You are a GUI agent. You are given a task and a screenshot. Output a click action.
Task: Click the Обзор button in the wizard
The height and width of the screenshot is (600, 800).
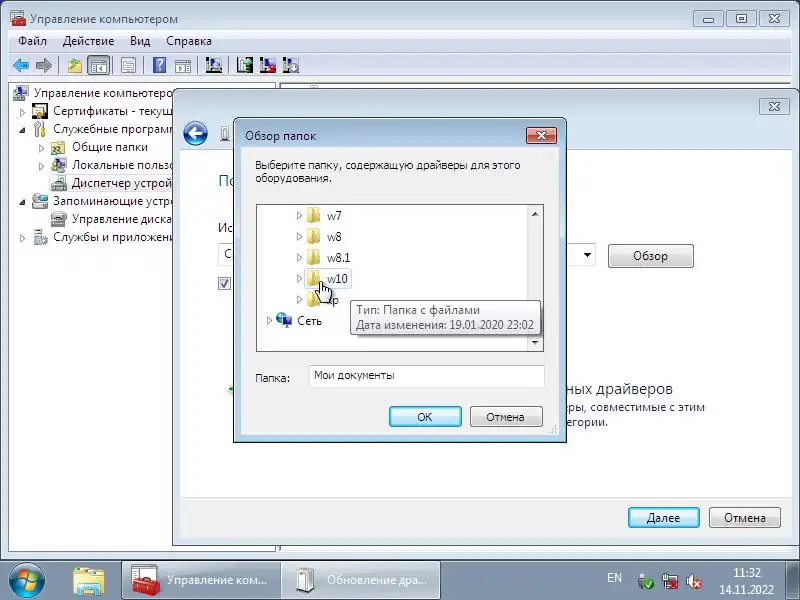tap(651, 256)
